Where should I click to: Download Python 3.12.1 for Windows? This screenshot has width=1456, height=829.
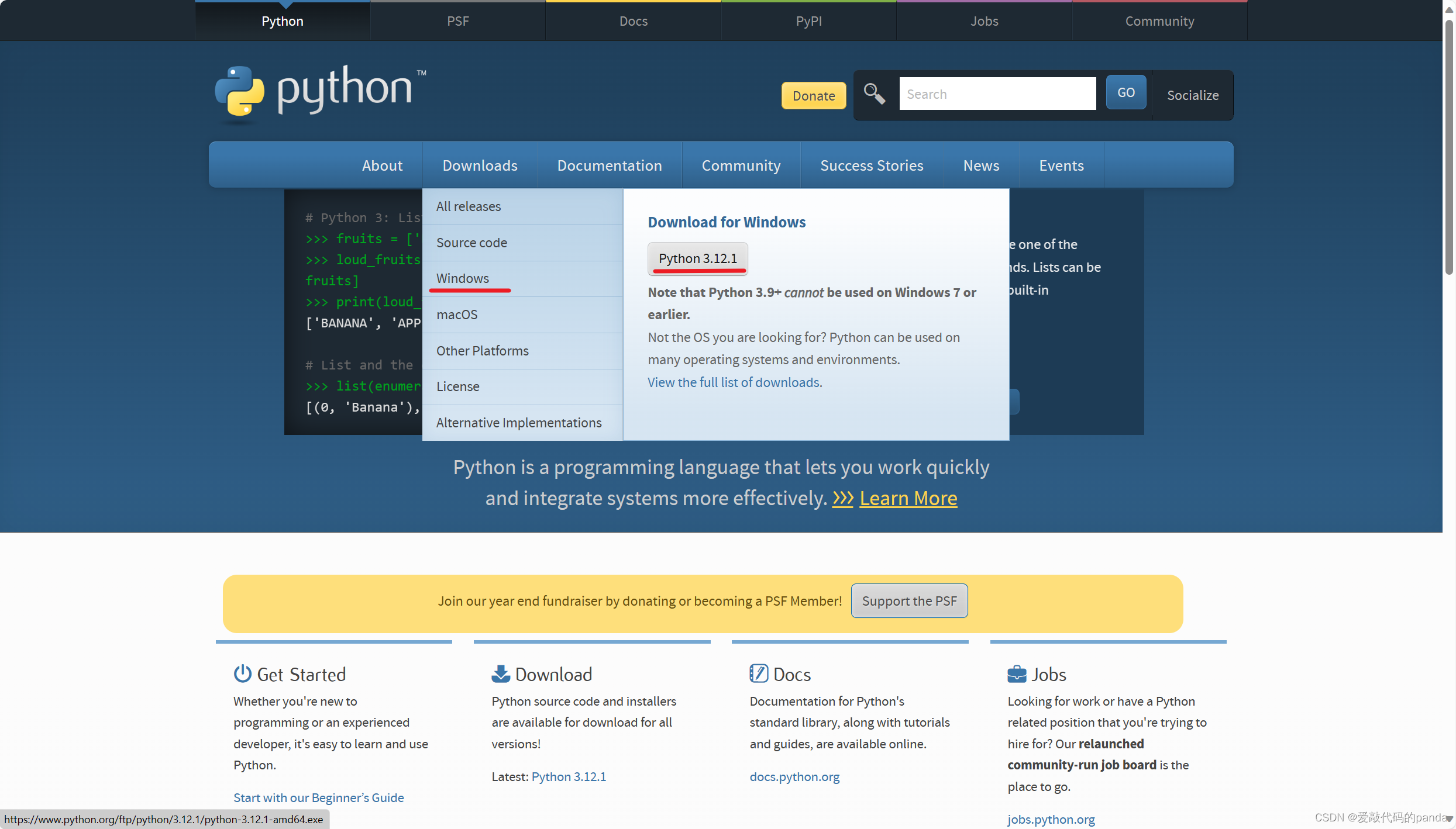pos(697,258)
